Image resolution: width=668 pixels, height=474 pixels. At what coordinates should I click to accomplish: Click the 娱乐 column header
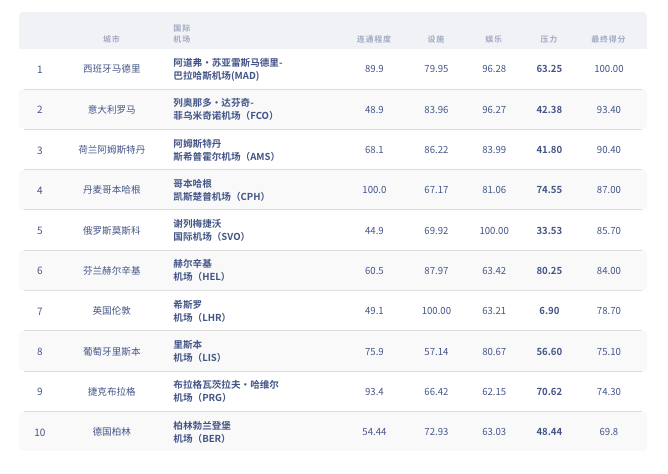(x=494, y=39)
